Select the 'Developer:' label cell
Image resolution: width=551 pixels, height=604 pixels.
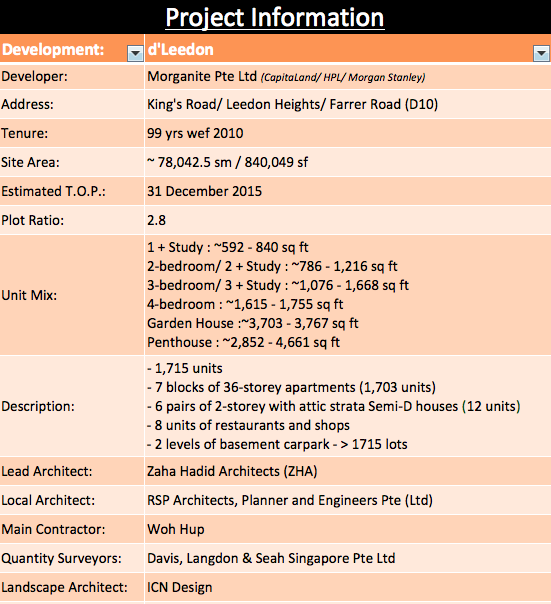click(x=72, y=76)
